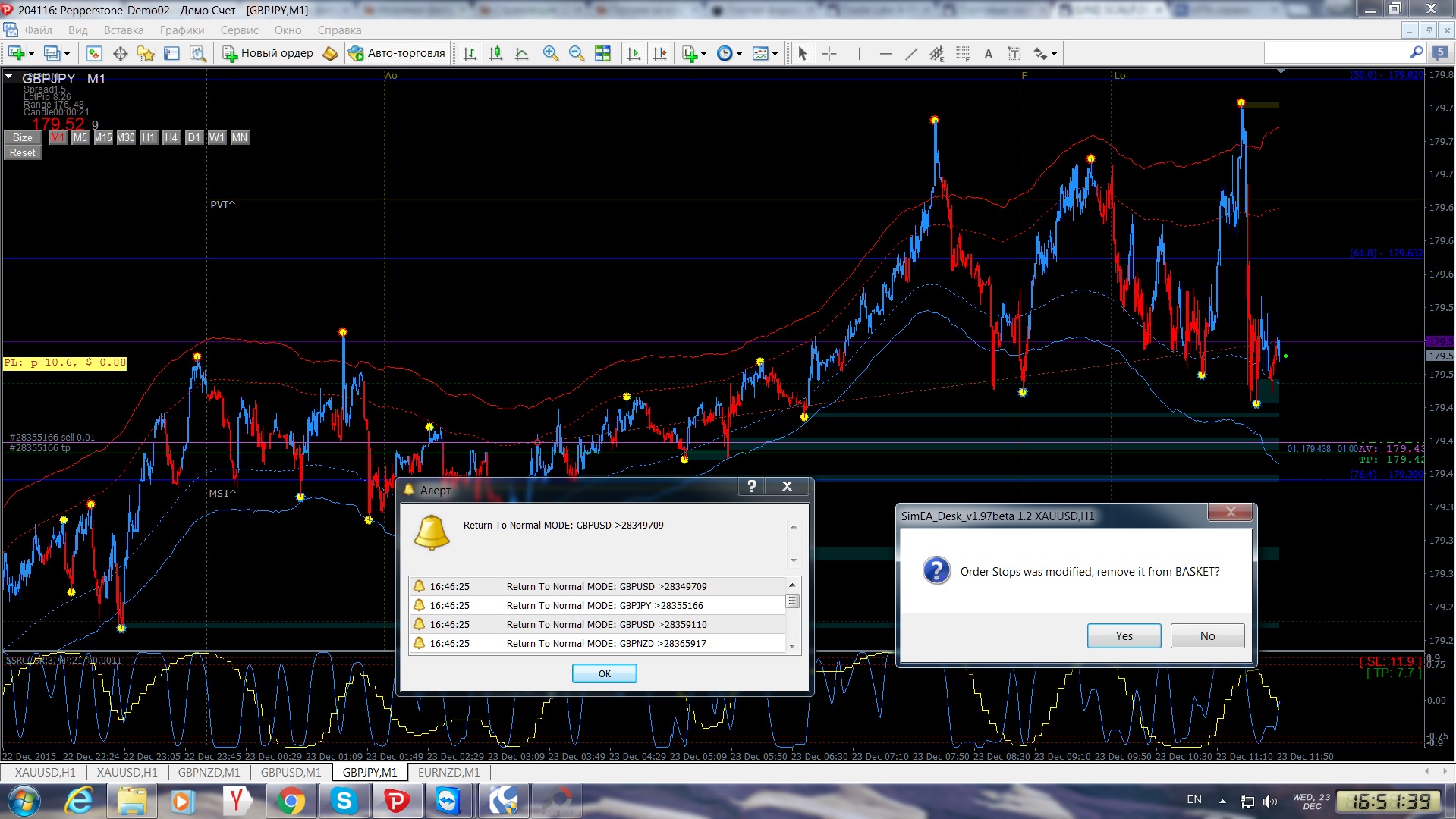The height and width of the screenshot is (819, 1456).
Task: Tile chart windows icon
Action: pos(602,53)
